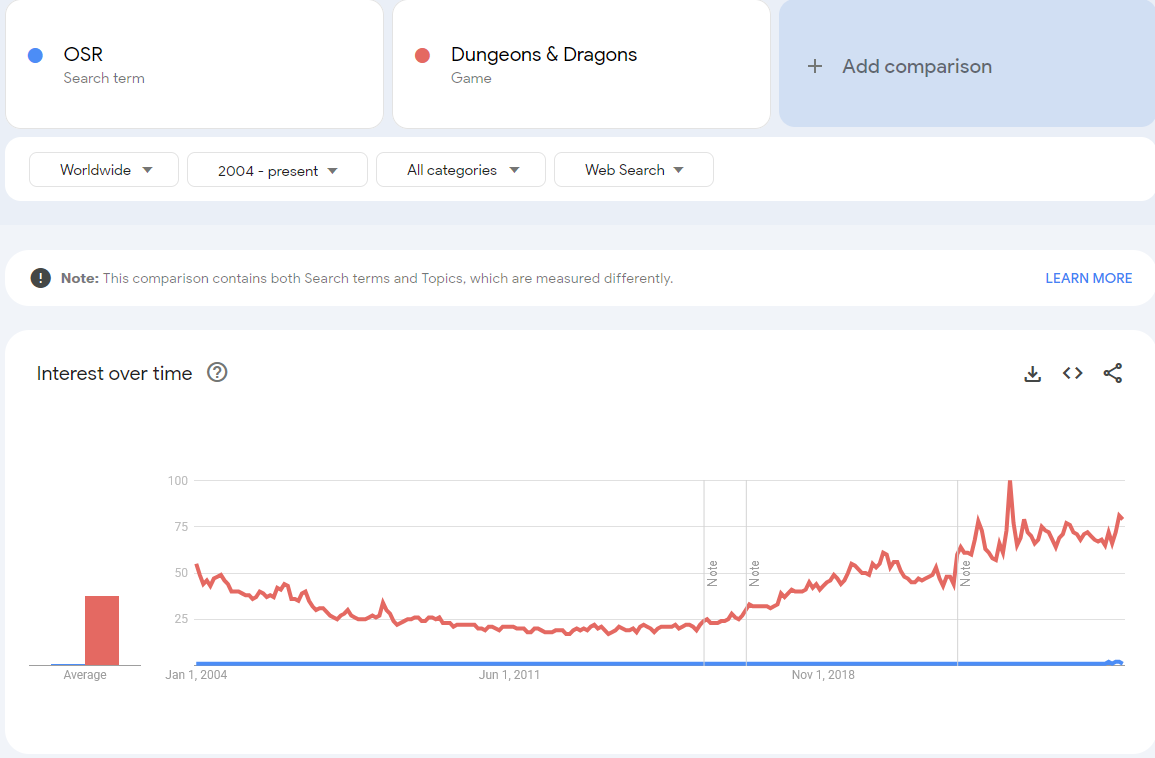Click the 'Jun 1, 2011' axis label
This screenshot has width=1155, height=758.
coord(509,675)
